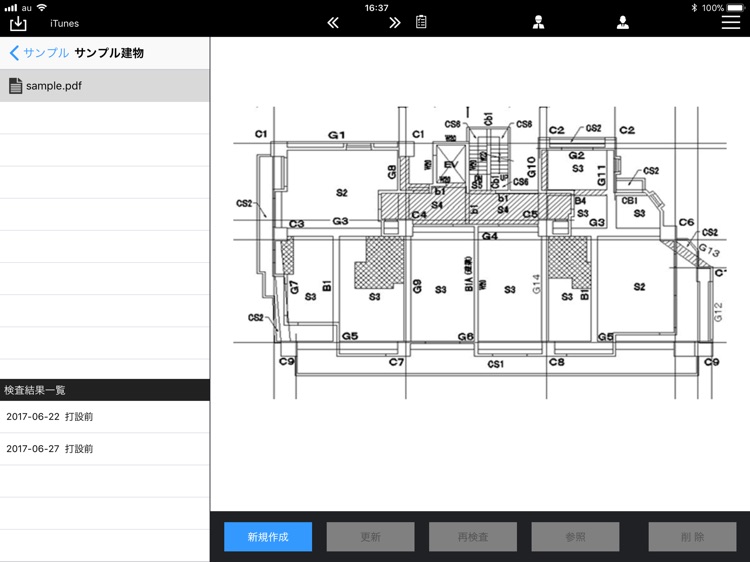Viewport: 750px width, 562px height.
Task: Click the 更新 button
Action: [370, 537]
